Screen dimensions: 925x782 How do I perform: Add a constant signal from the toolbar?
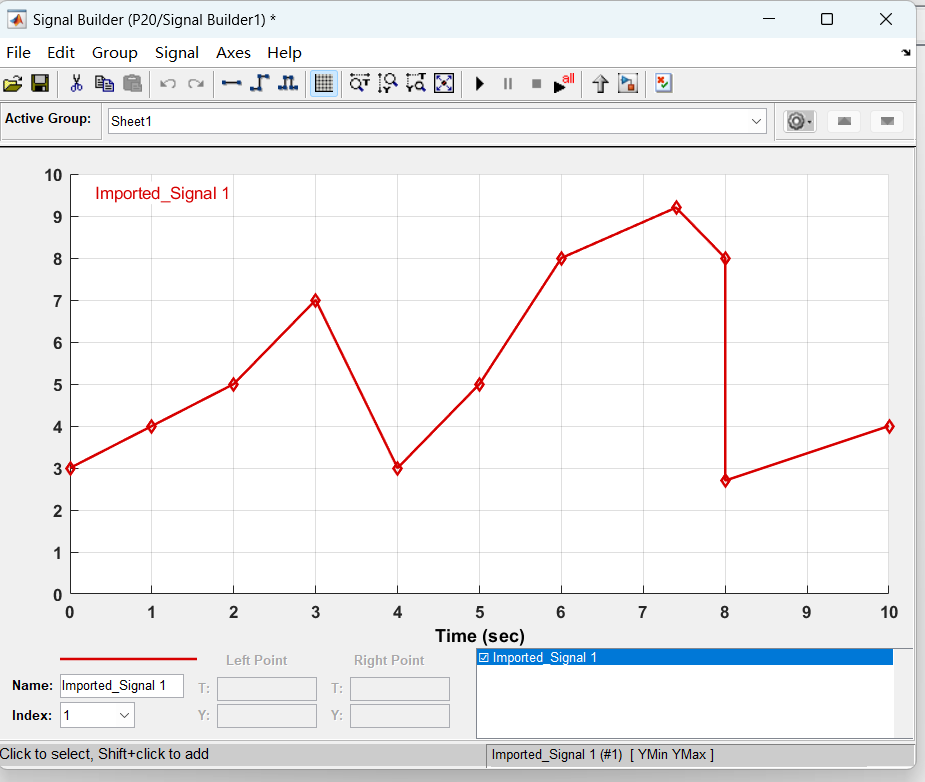(x=231, y=84)
